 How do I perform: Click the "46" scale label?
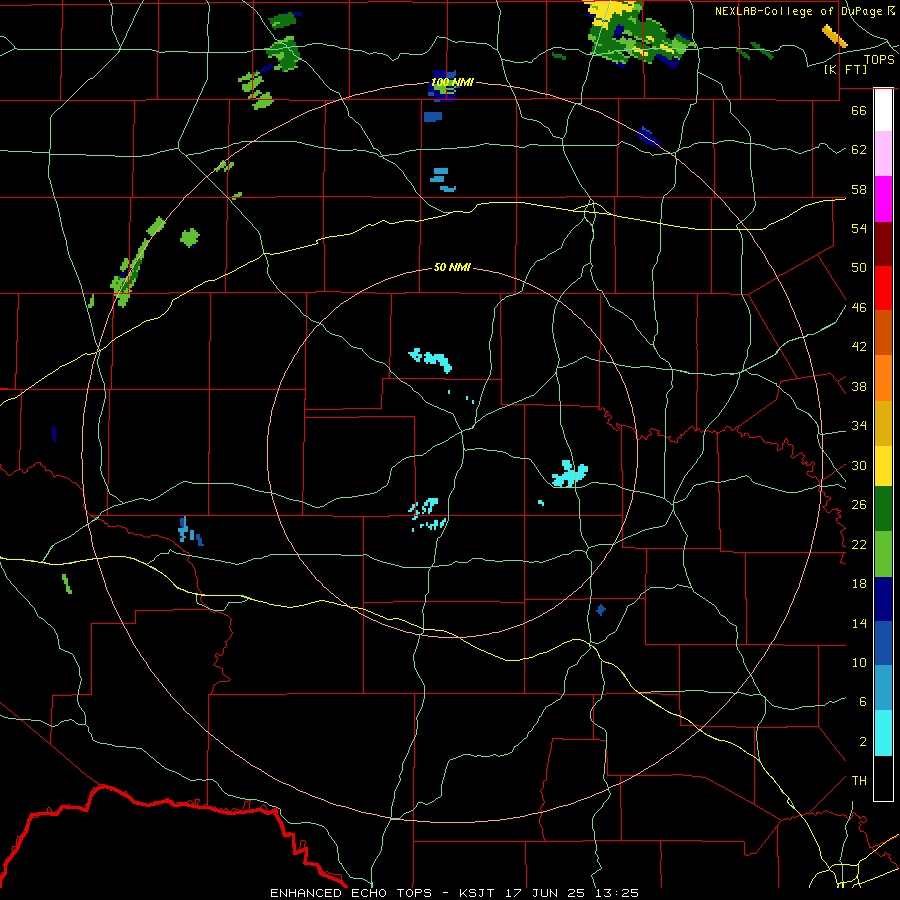click(859, 308)
